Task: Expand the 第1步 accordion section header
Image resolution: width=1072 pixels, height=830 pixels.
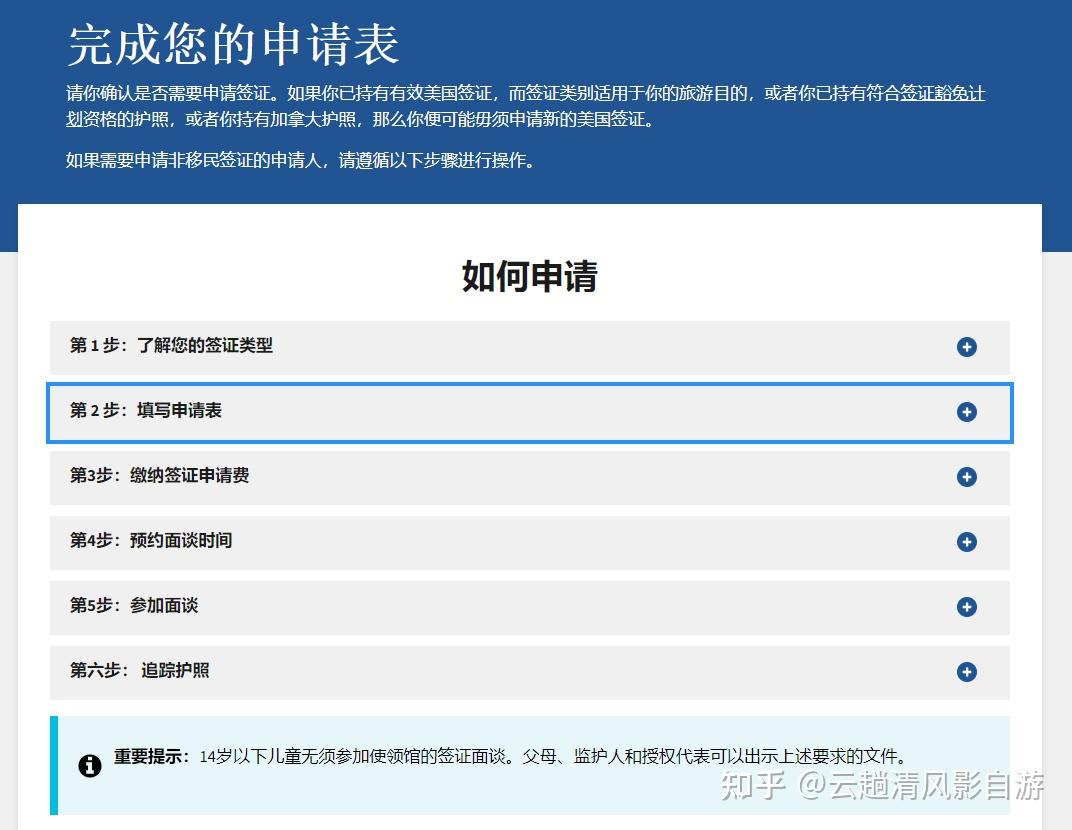Action: 400,347
